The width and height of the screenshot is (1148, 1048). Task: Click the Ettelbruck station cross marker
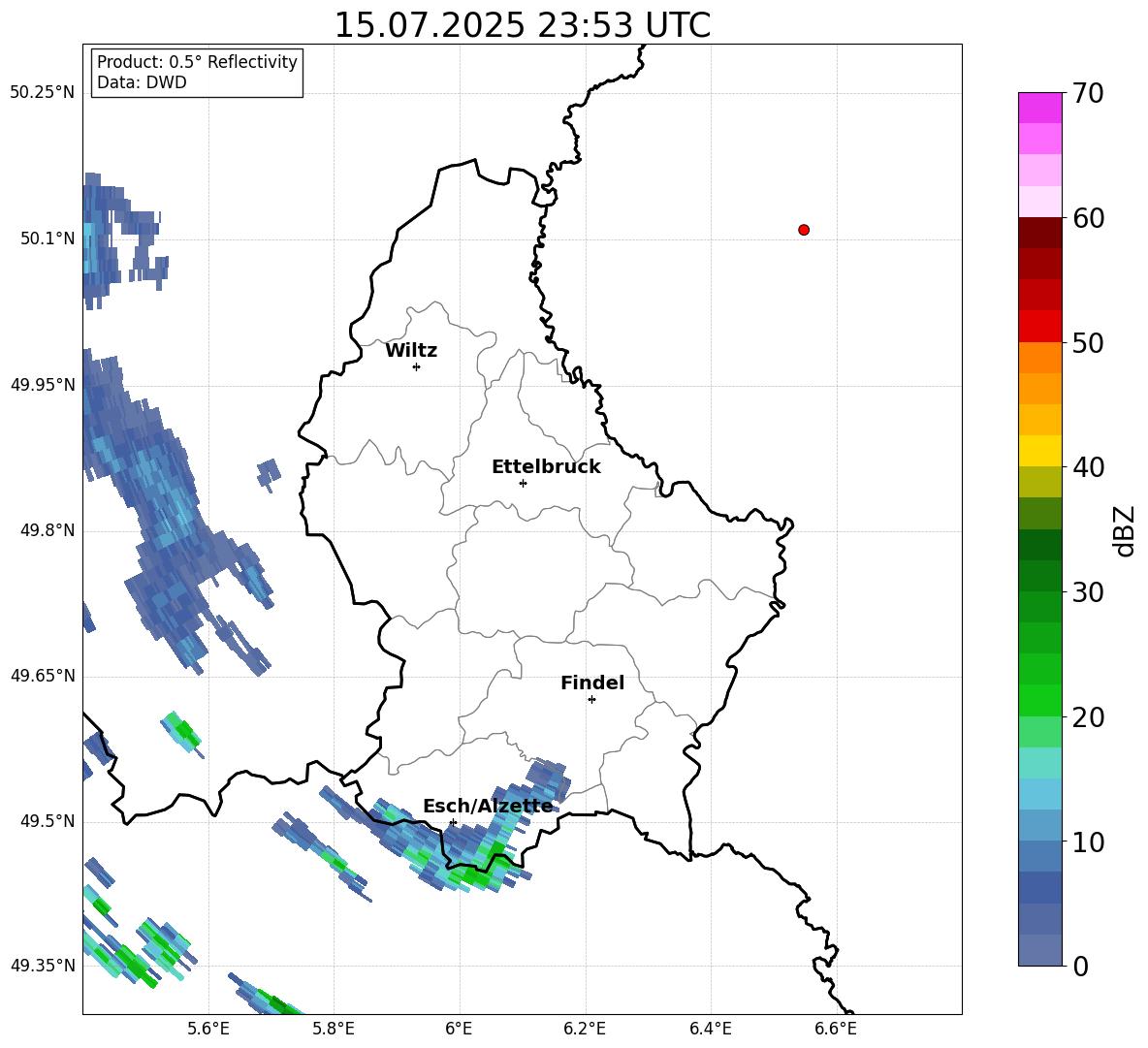(x=523, y=483)
